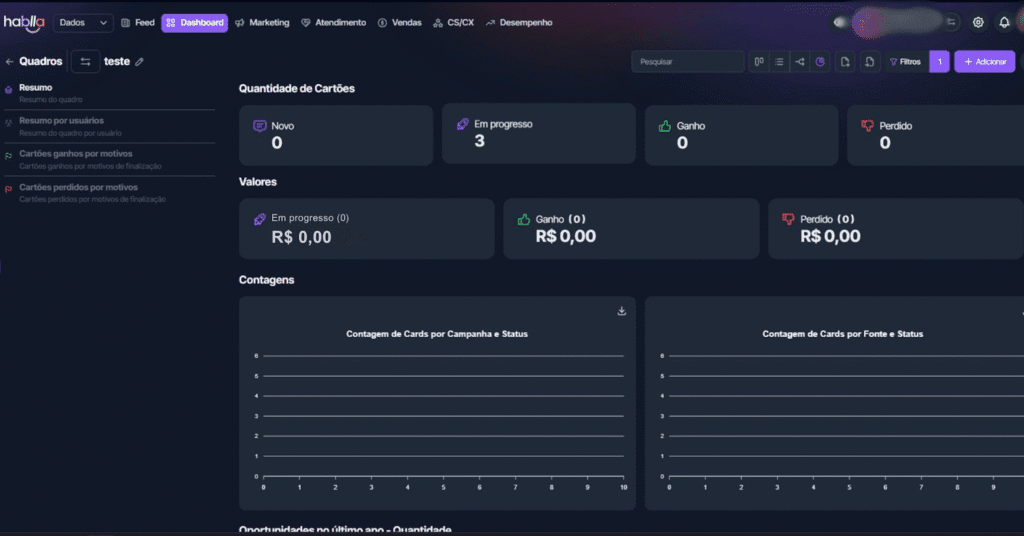The height and width of the screenshot is (536, 1024).
Task: Click the swap account arrows in header
Action: click(951, 22)
